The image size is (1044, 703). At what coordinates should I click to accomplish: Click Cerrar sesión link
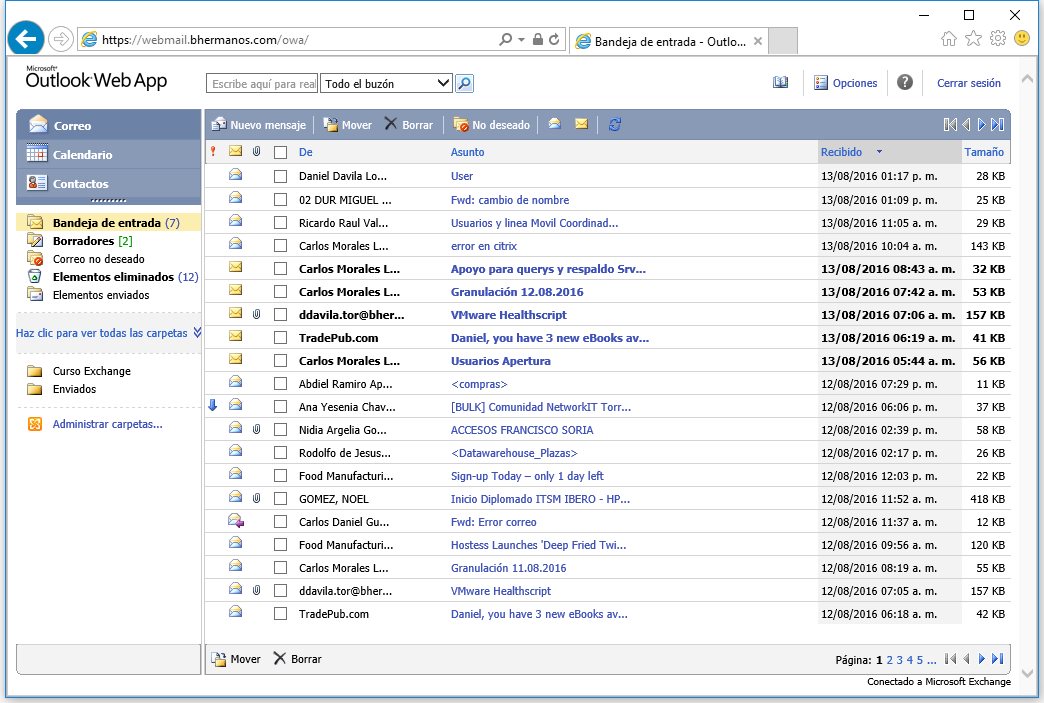[x=969, y=83]
